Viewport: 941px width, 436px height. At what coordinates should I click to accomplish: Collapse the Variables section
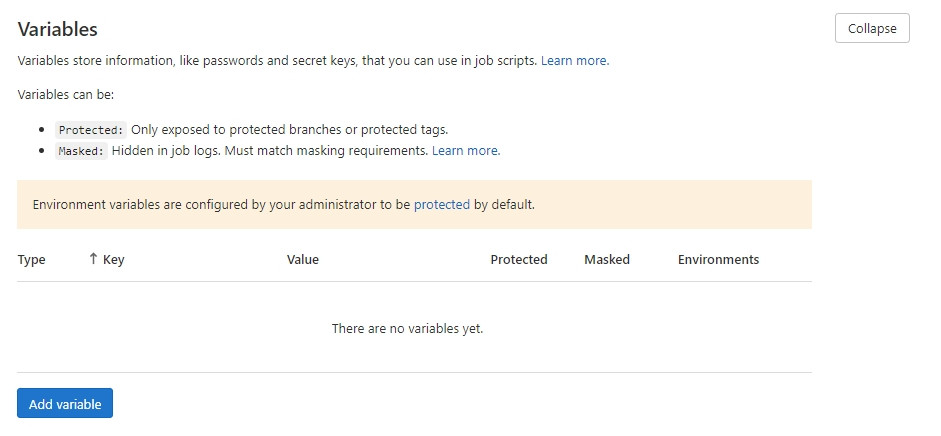[x=872, y=28]
